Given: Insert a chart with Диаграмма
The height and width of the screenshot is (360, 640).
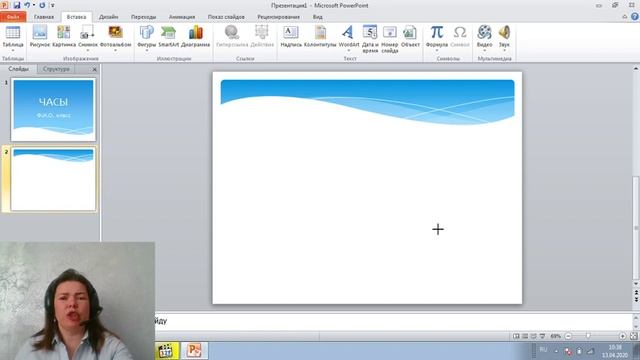Looking at the screenshot, I should point(196,36).
